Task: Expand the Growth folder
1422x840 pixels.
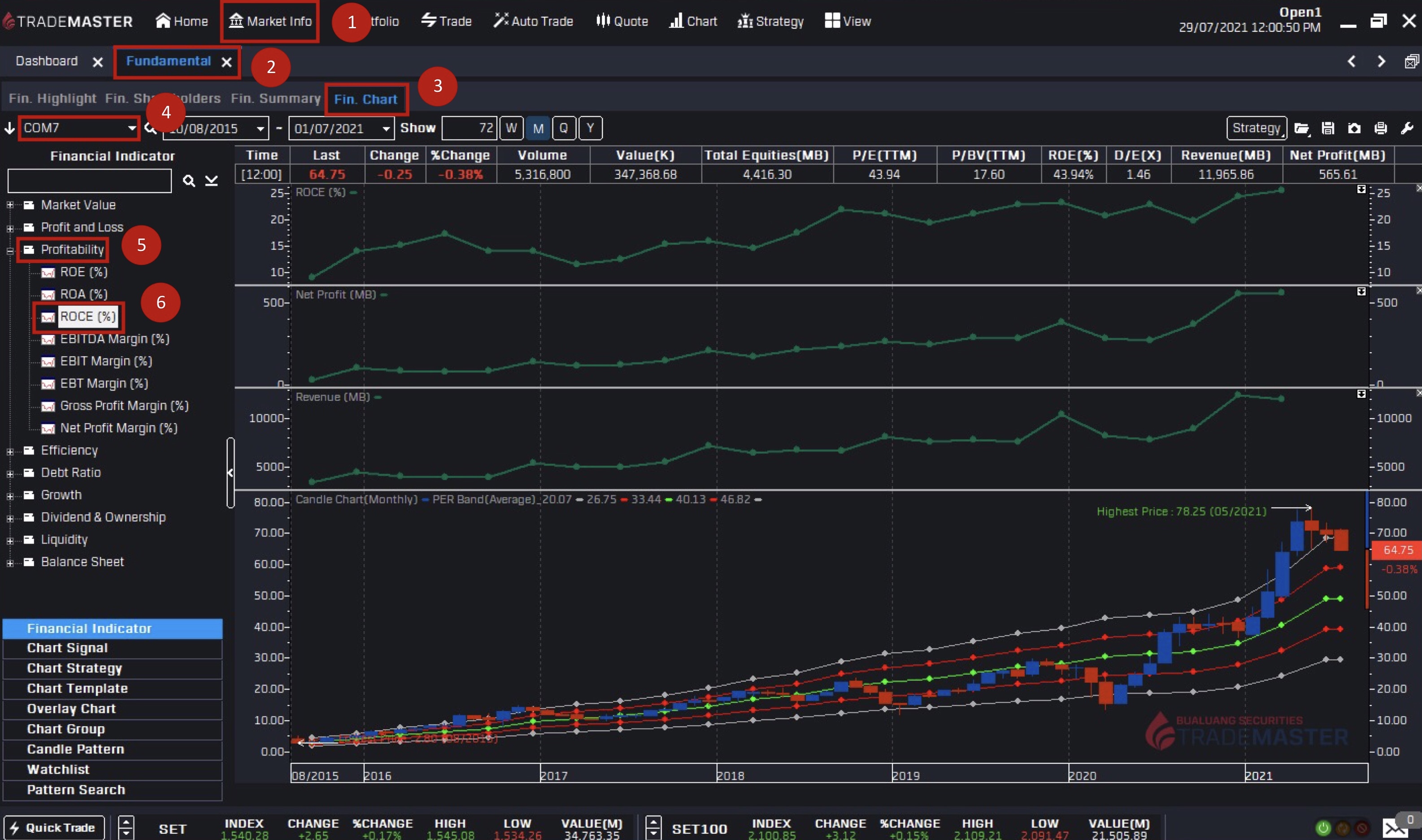Action: point(9,496)
